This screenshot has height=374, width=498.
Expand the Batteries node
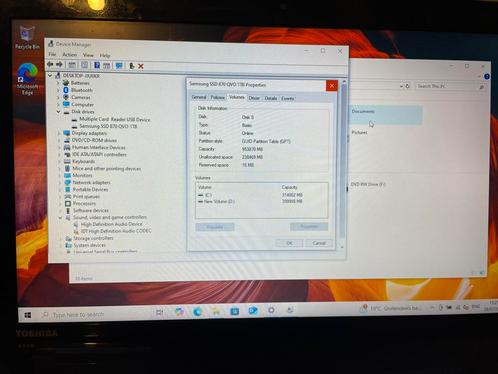point(58,83)
